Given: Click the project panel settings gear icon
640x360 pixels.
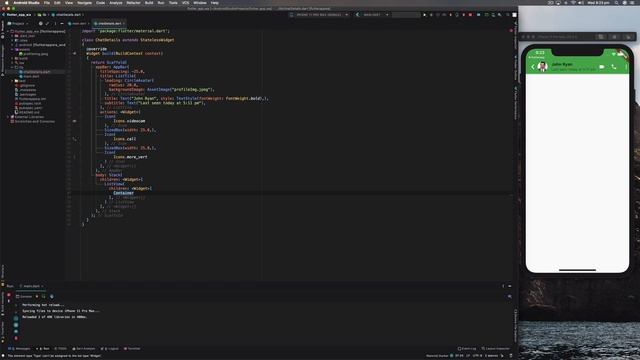Looking at the screenshot, I should [x=56, y=23].
